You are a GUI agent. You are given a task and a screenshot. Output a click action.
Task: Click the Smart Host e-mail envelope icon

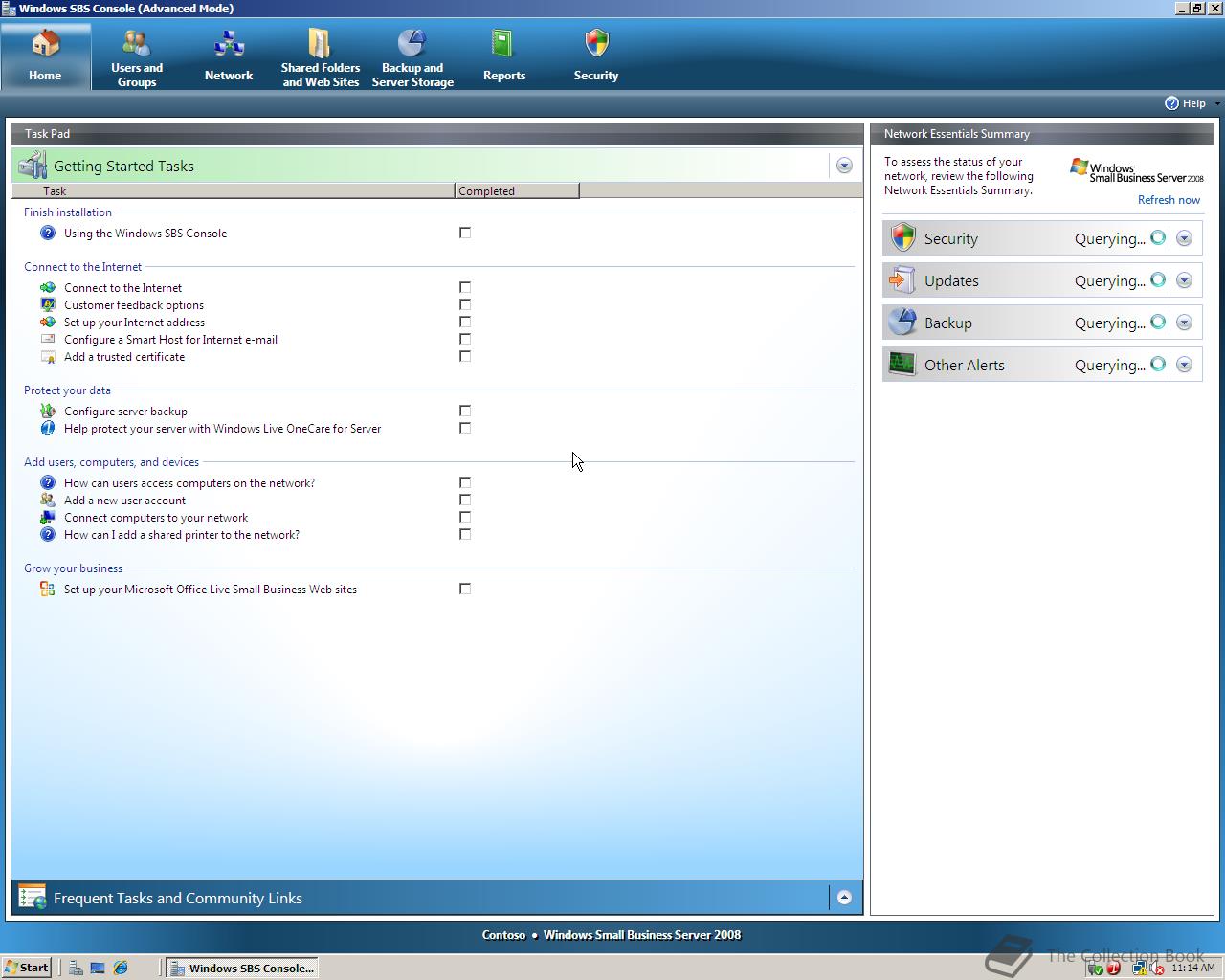(48, 339)
